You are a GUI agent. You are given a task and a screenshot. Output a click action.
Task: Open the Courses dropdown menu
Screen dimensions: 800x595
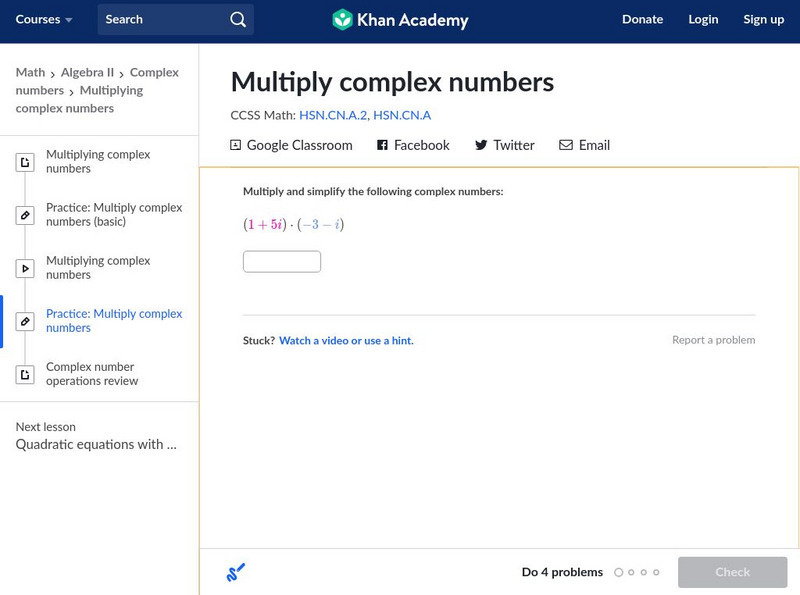[44, 20]
